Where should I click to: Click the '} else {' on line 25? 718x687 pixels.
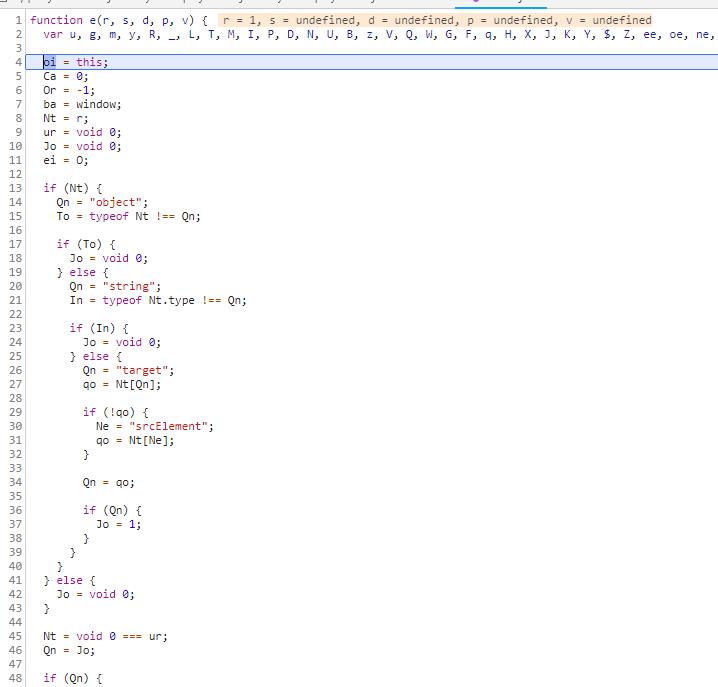coord(96,356)
